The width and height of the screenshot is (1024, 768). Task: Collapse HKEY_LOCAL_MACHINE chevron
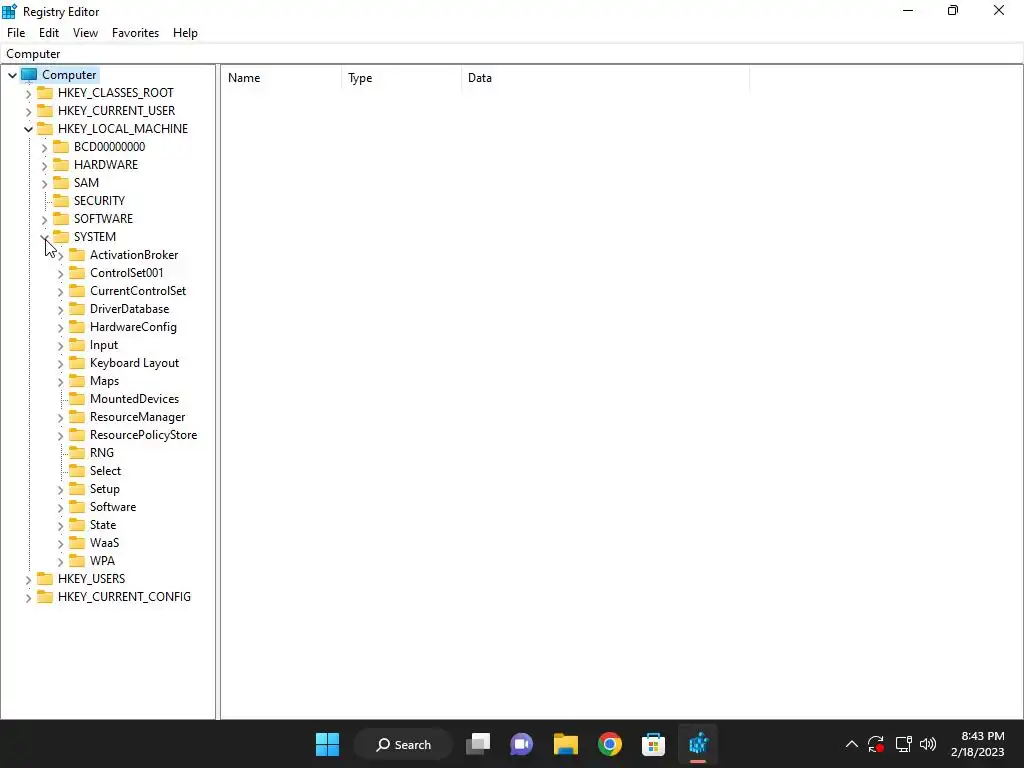[x=28, y=129]
